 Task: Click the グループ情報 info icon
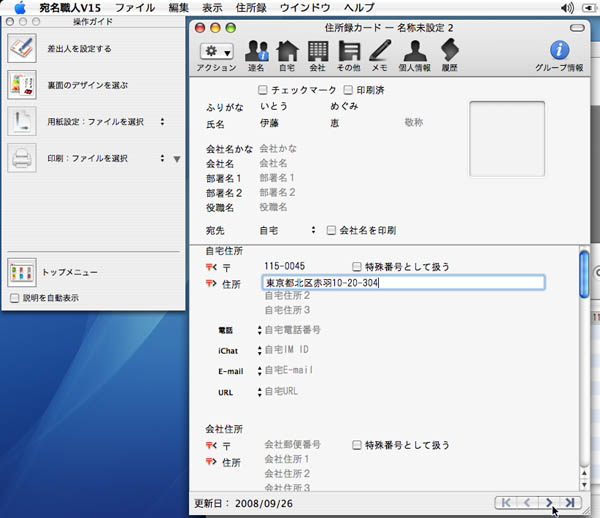(x=560, y=52)
